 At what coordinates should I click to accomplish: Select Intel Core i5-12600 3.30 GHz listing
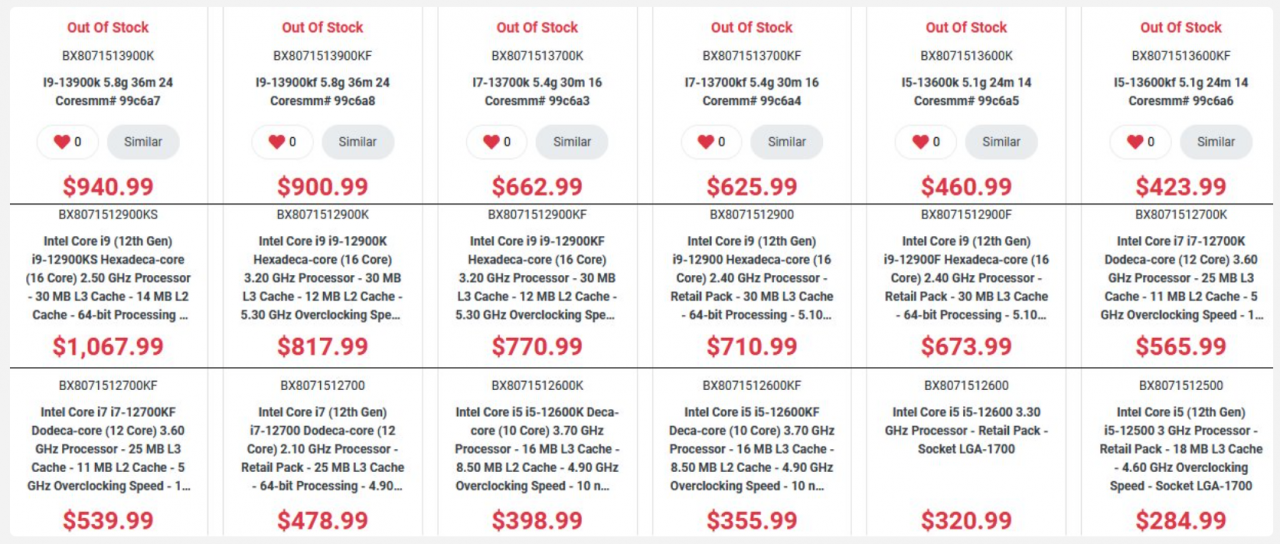(967, 431)
